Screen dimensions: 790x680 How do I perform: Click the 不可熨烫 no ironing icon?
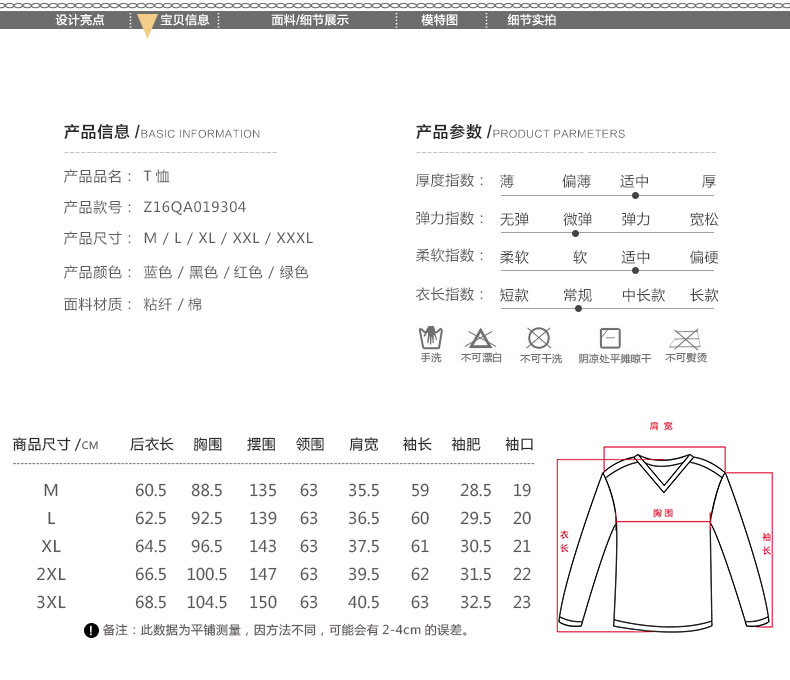point(685,339)
